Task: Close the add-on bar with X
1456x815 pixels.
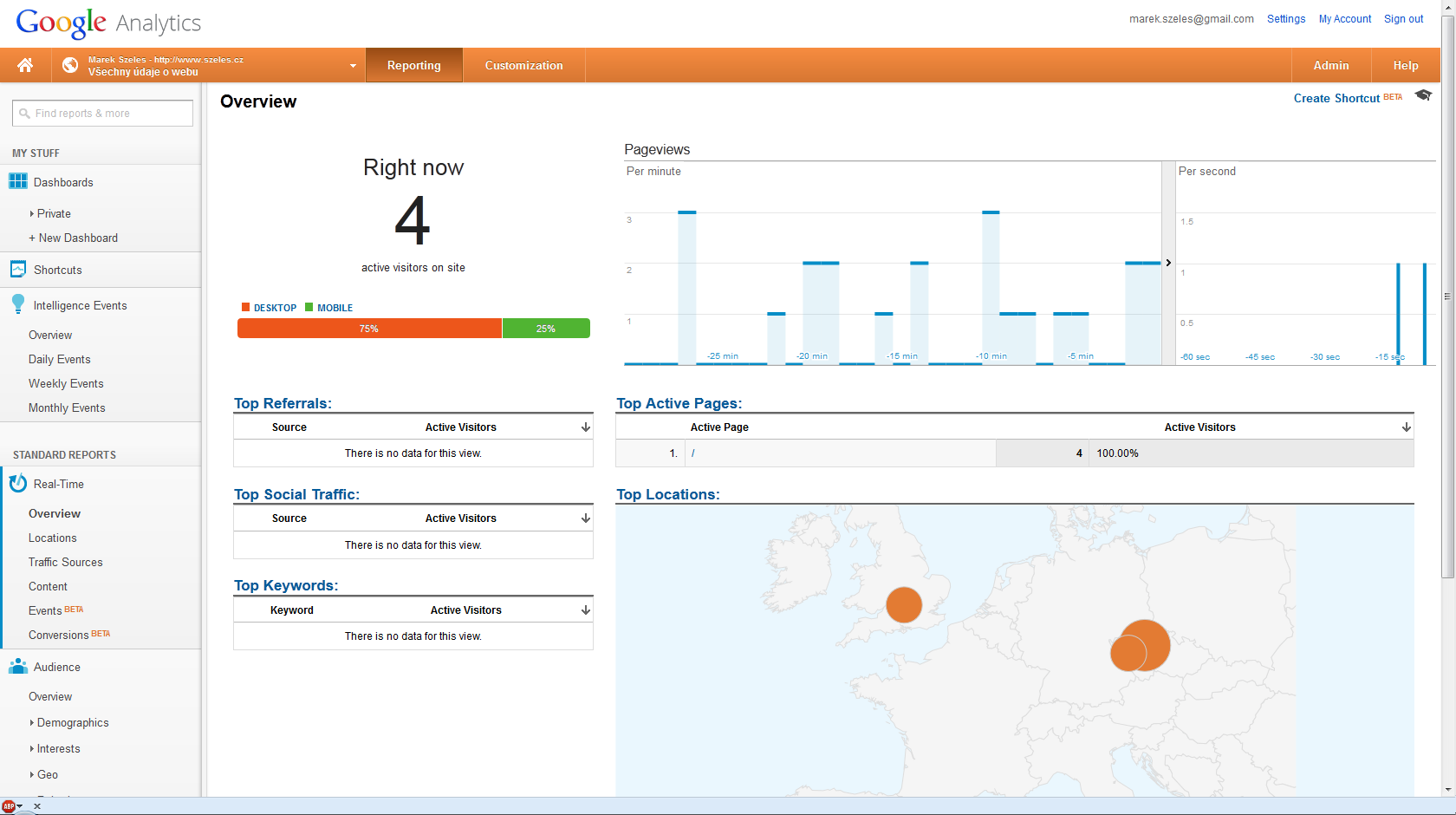Action: point(37,806)
